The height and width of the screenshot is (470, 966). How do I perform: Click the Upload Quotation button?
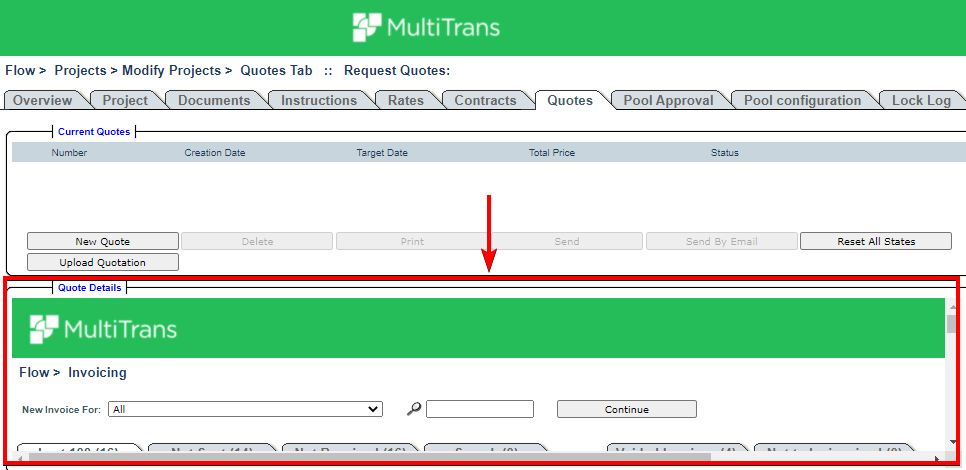click(x=103, y=262)
